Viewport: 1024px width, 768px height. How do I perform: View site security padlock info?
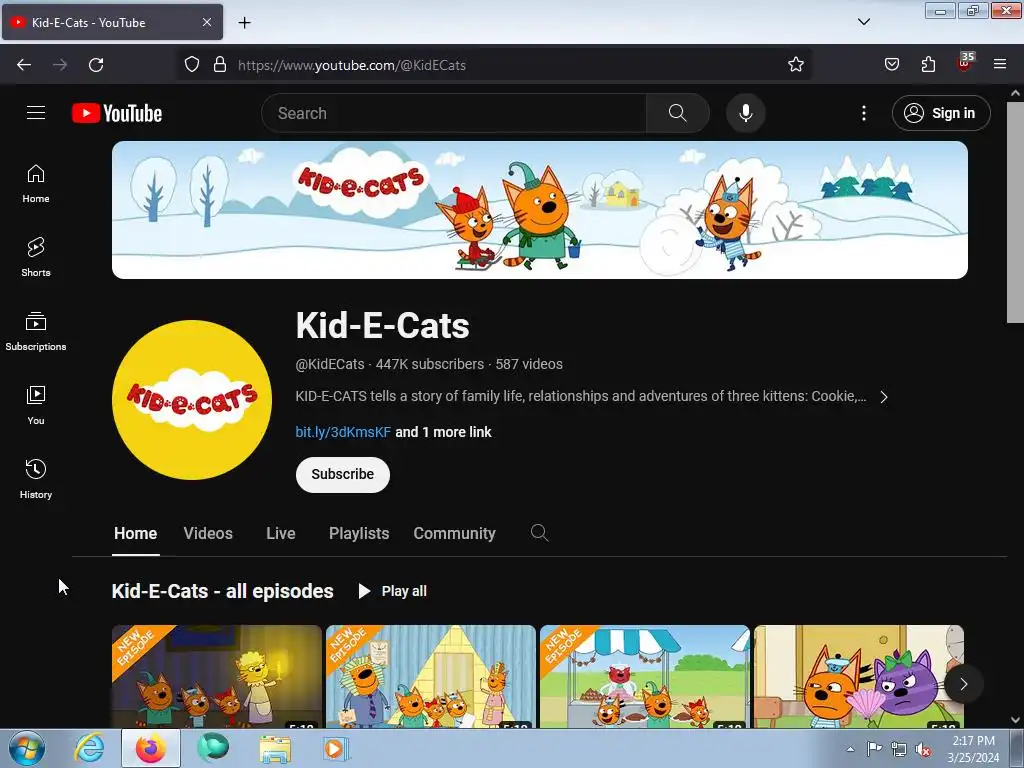[220, 65]
